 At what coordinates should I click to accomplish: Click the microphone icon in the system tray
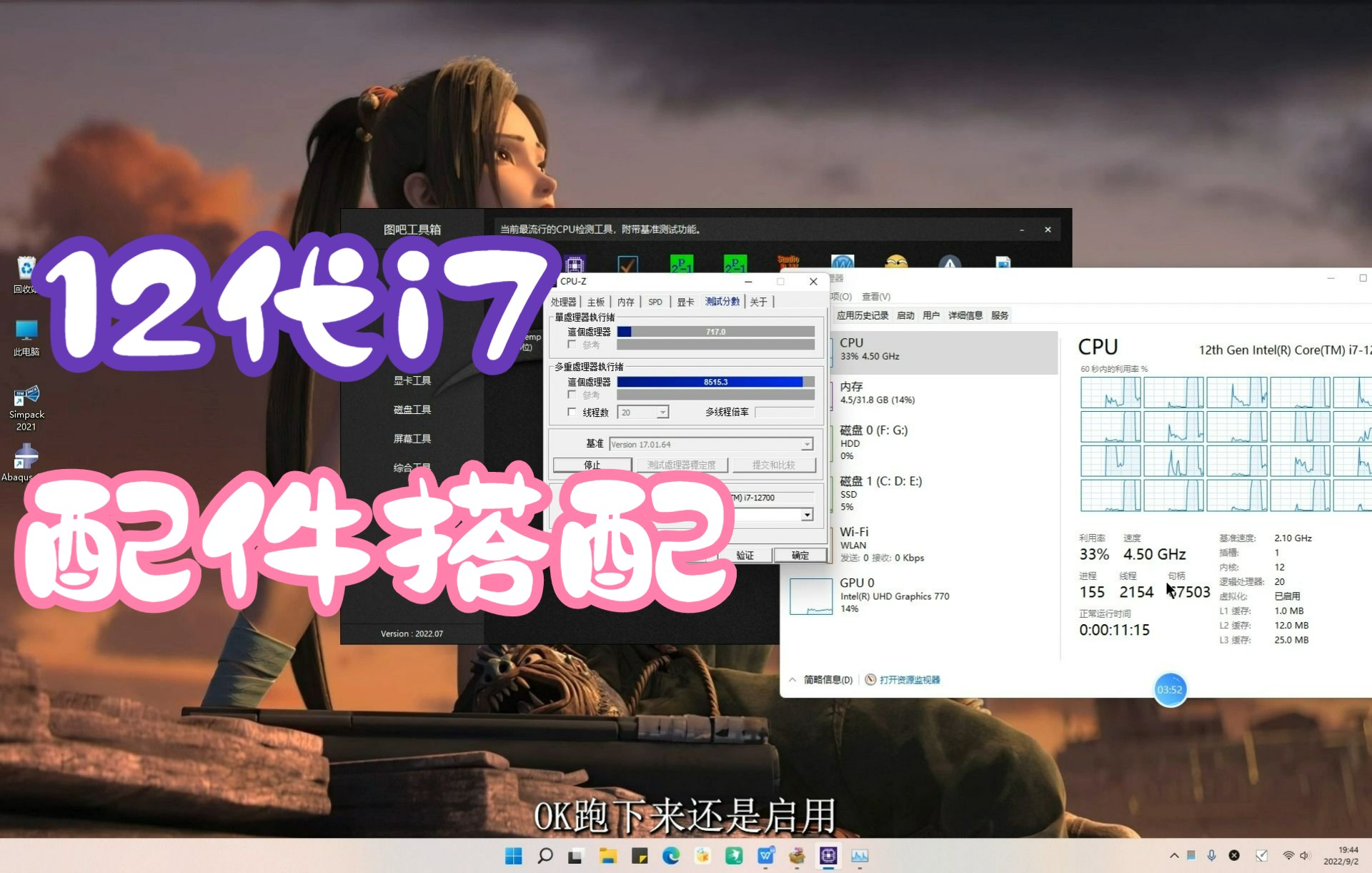(1212, 855)
